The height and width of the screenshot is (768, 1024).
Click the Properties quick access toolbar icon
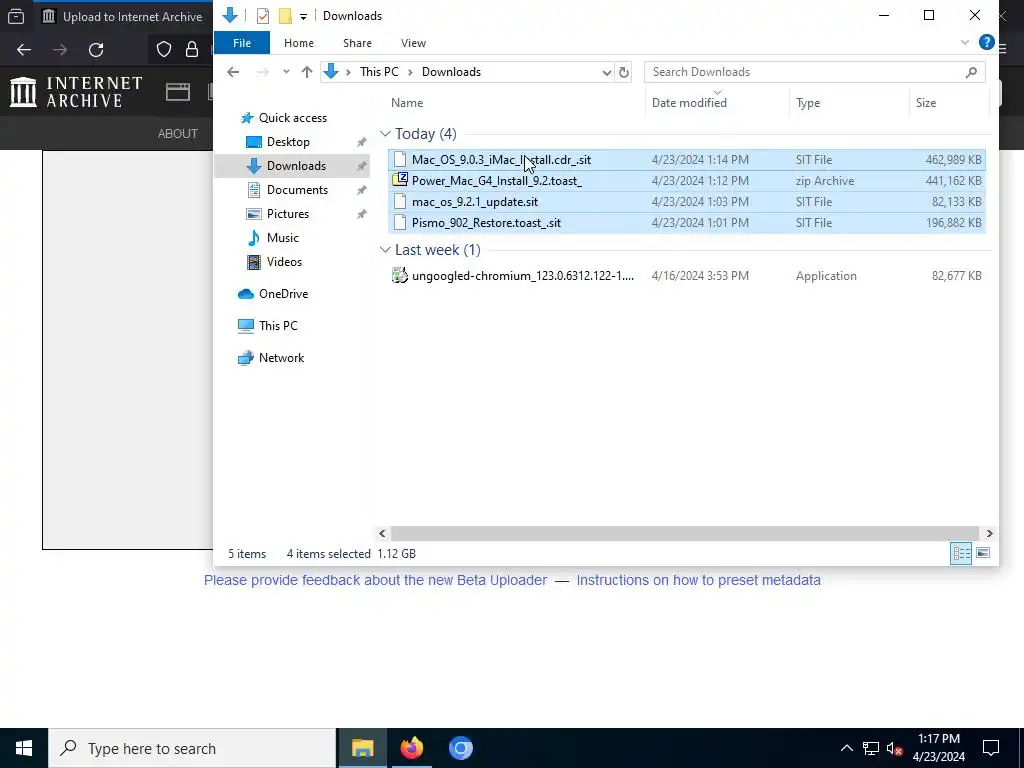tap(263, 16)
